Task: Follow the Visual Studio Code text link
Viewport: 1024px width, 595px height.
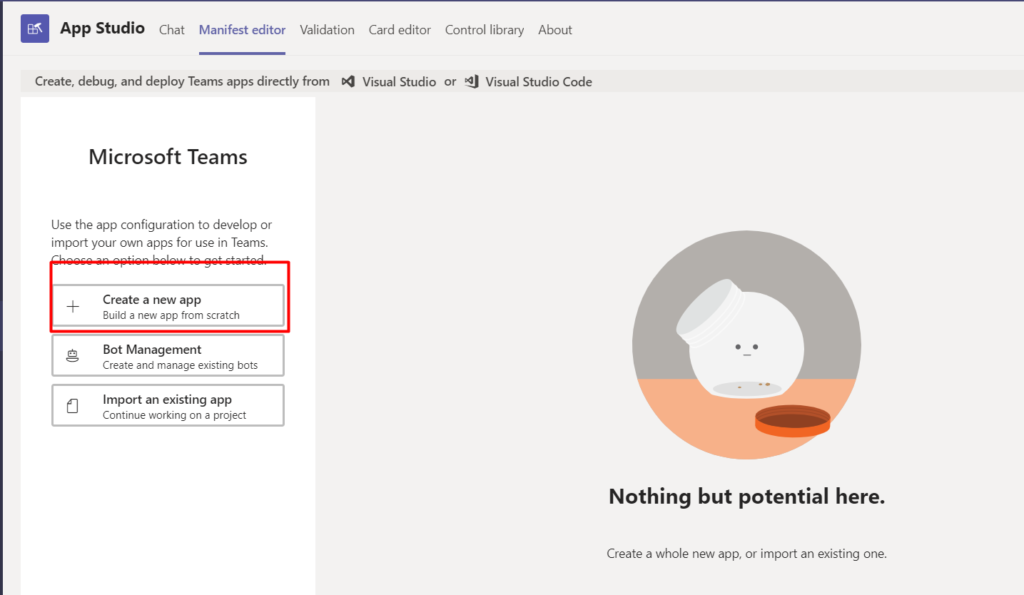Action: [538, 82]
